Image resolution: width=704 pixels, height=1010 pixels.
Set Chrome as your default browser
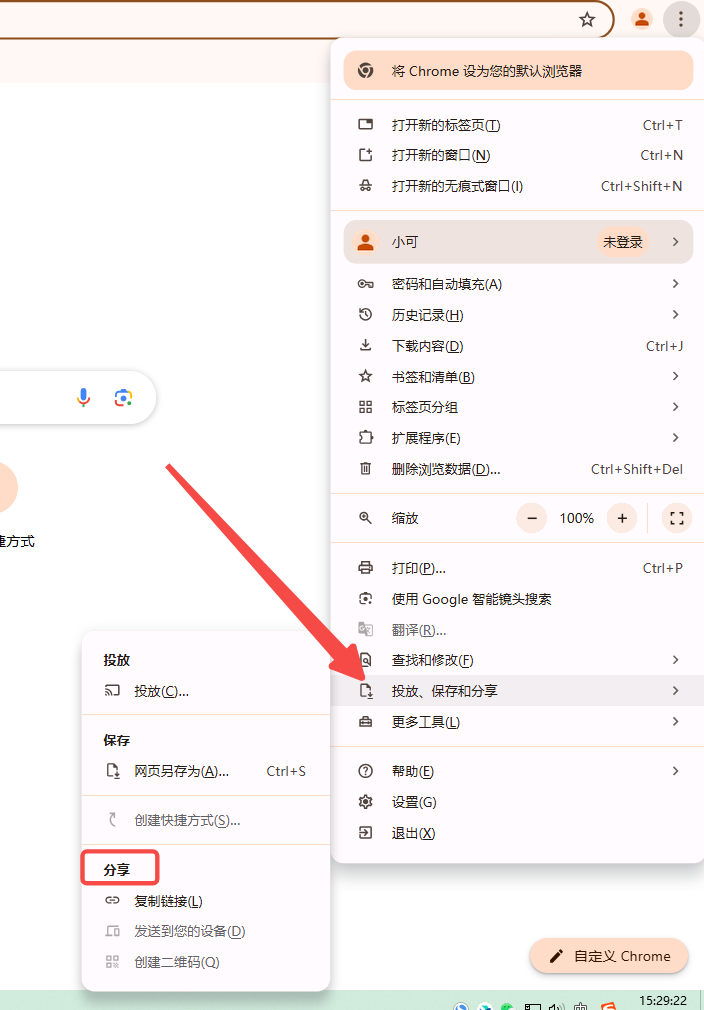[518, 71]
